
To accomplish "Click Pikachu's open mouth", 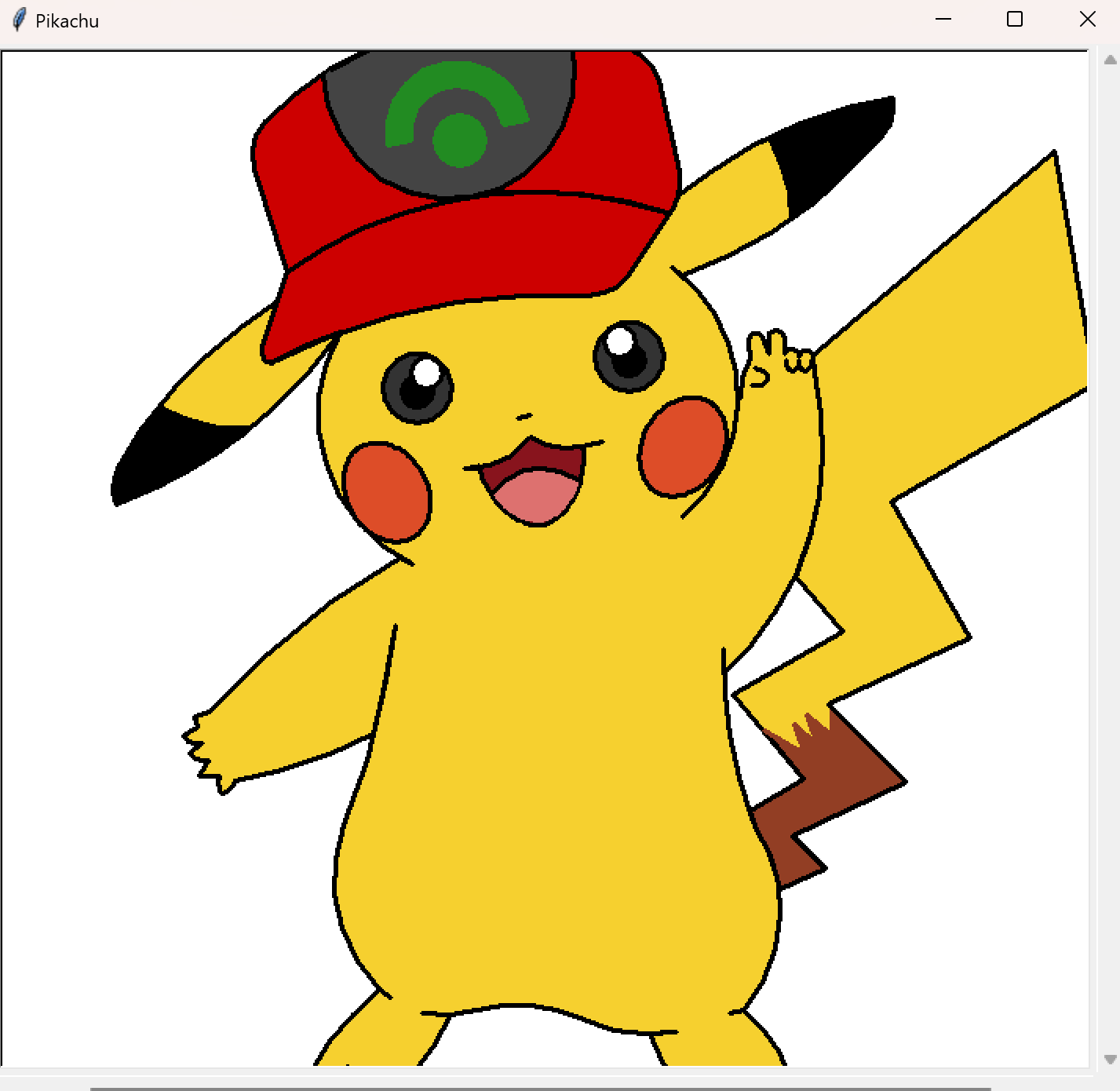I will 534,482.
